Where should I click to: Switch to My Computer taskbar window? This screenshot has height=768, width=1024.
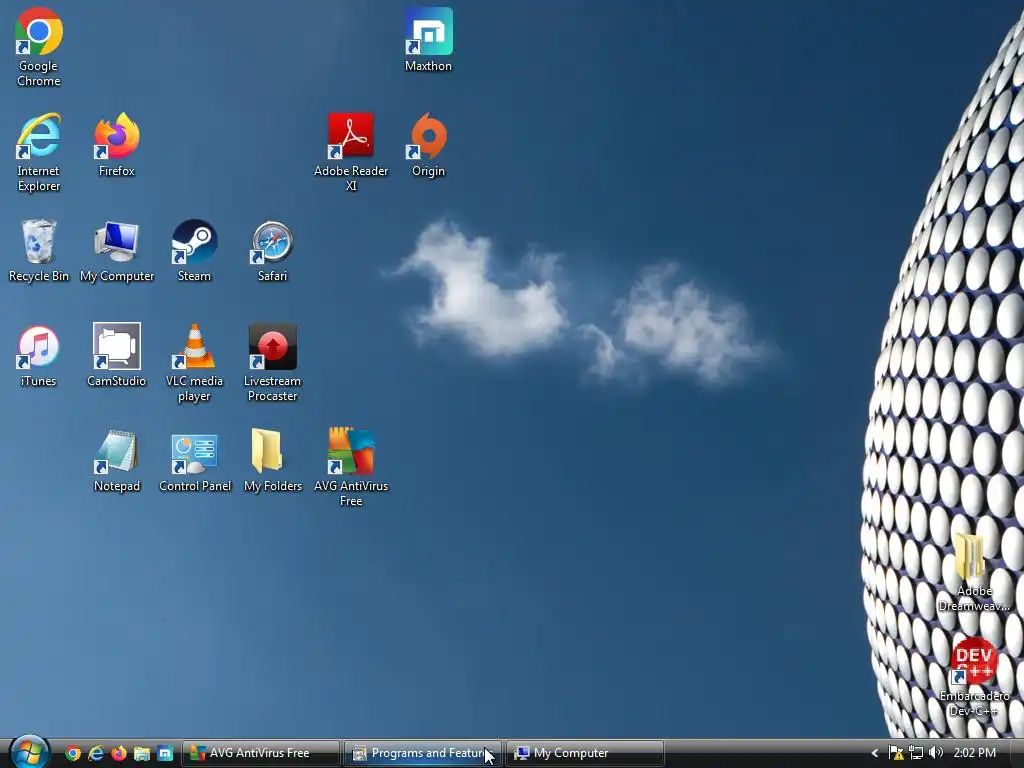click(584, 753)
